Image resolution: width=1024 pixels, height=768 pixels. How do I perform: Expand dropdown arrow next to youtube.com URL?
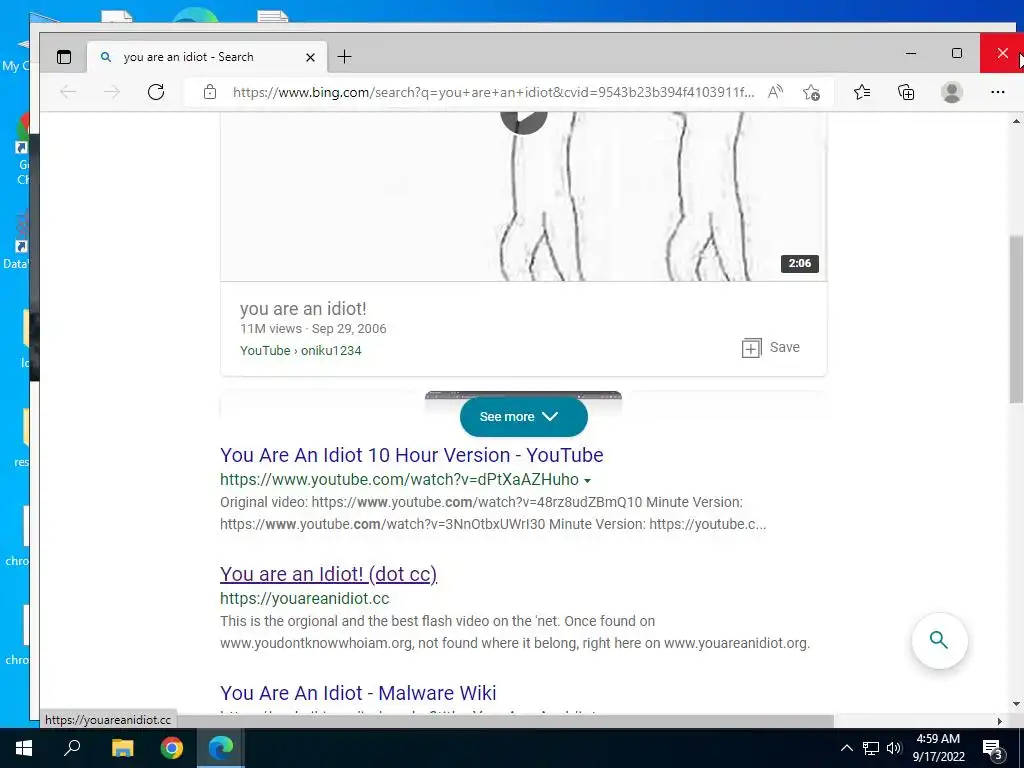tap(587, 481)
